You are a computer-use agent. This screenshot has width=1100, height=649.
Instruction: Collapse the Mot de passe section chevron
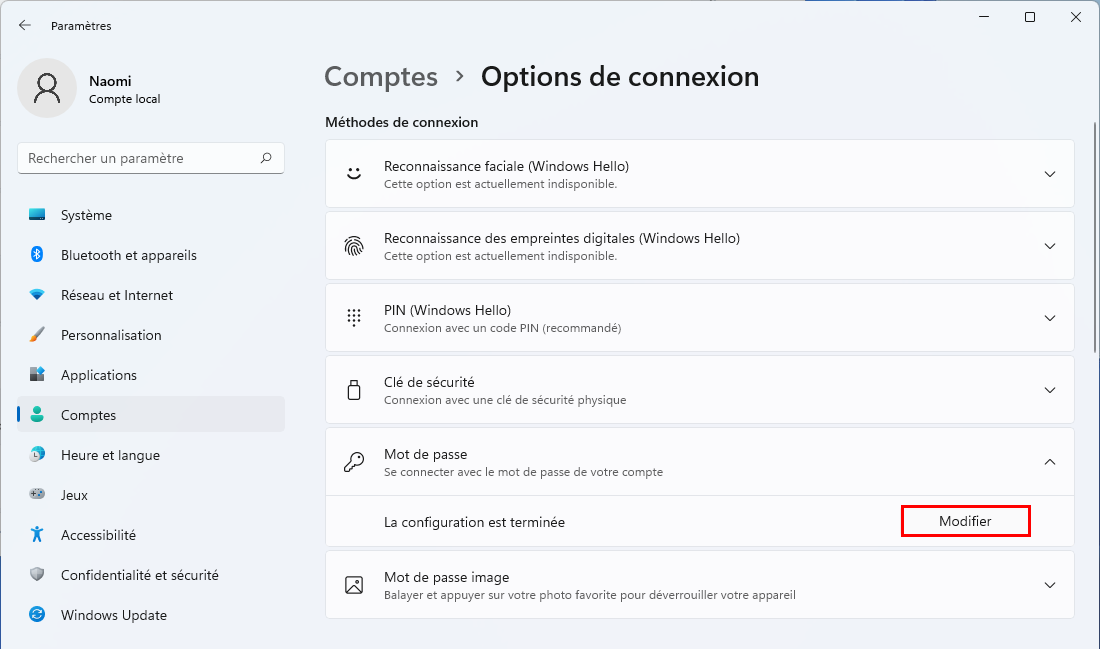(1050, 462)
